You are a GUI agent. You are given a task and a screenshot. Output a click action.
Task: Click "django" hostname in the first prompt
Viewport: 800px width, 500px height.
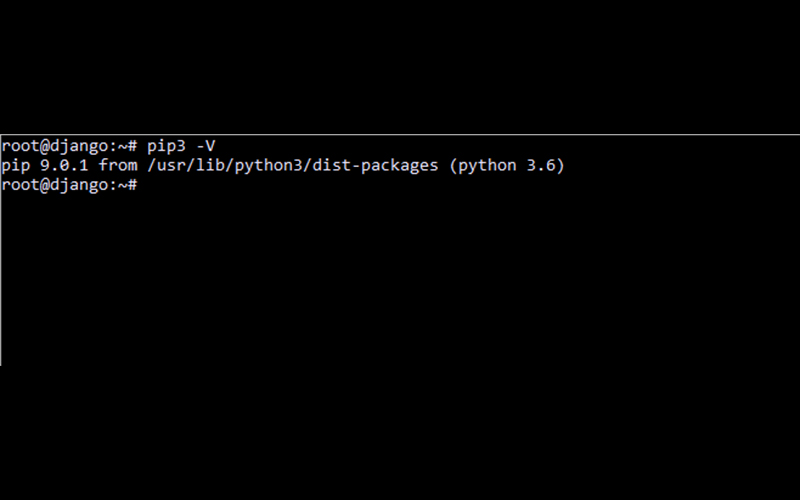tap(78, 145)
